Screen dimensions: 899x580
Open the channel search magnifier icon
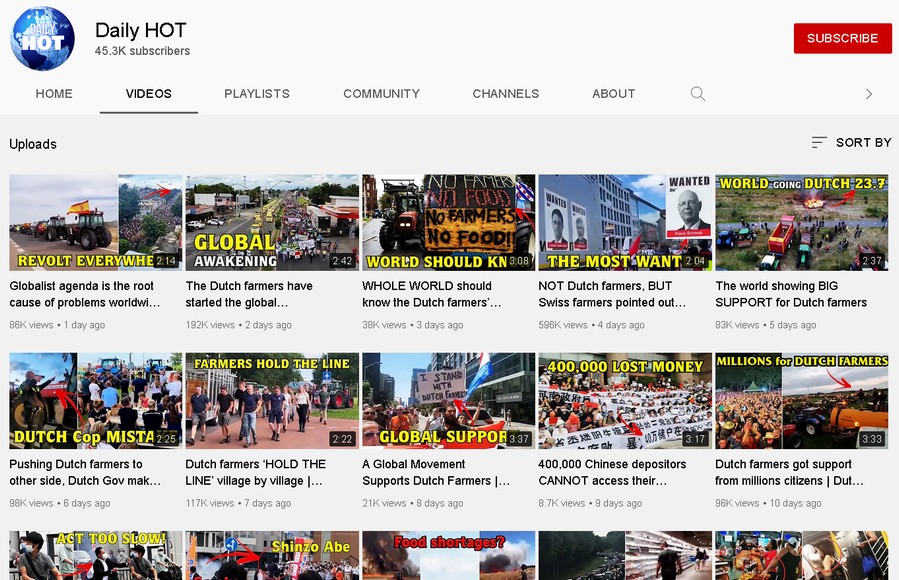[x=698, y=94]
